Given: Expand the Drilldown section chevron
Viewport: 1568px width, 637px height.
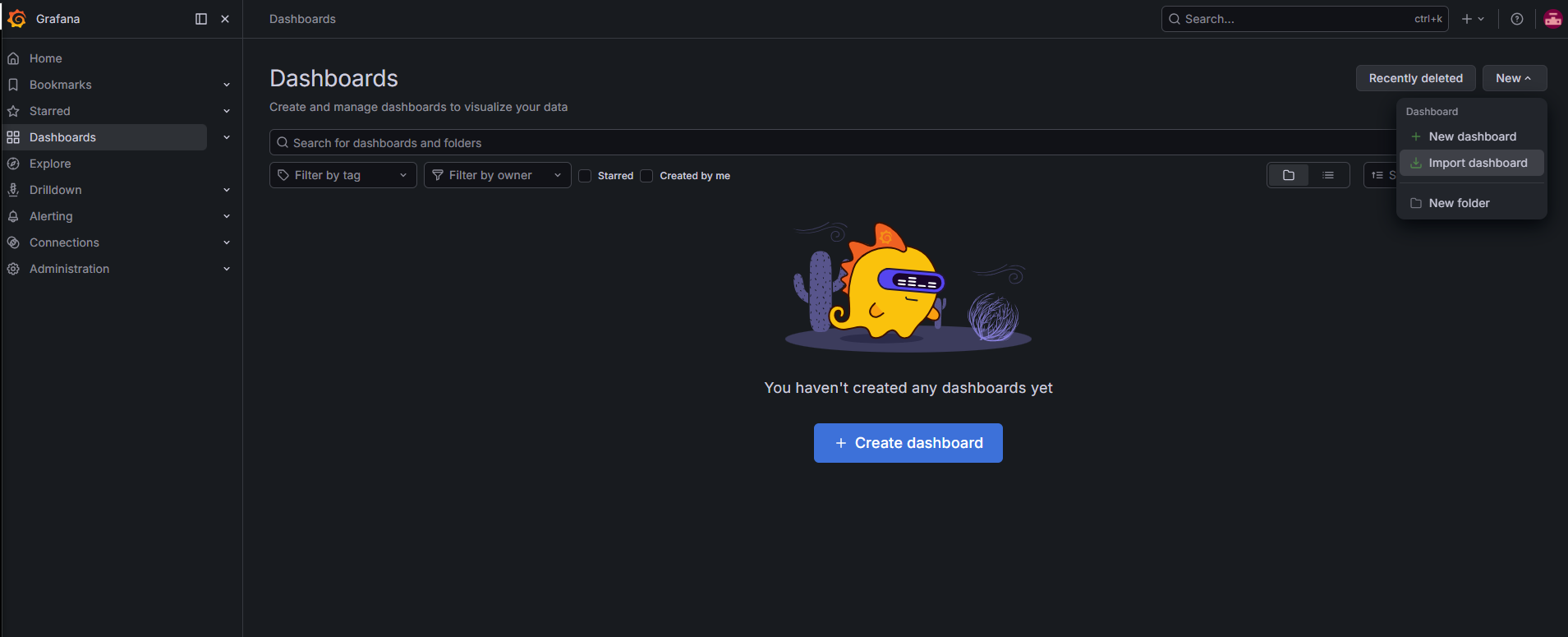Looking at the screenshot, I should [227, 190].
